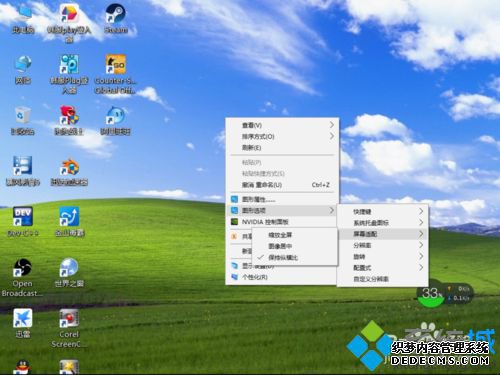Expand the 排序方式(O) submenu arrow
Screen dimensions: 500x375
tap(332, 136)
